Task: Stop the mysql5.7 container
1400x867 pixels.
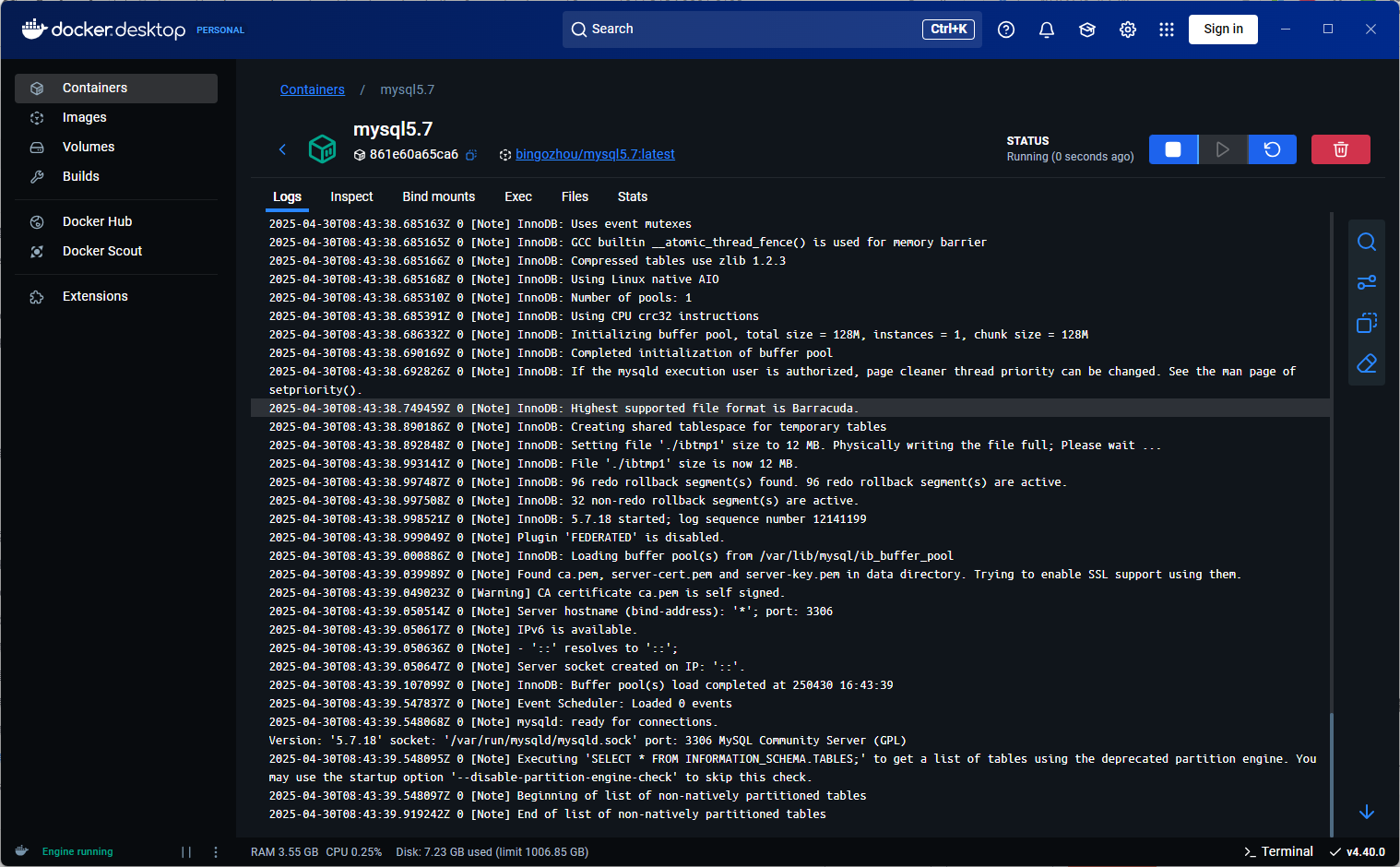Action: pos(1173,149)
